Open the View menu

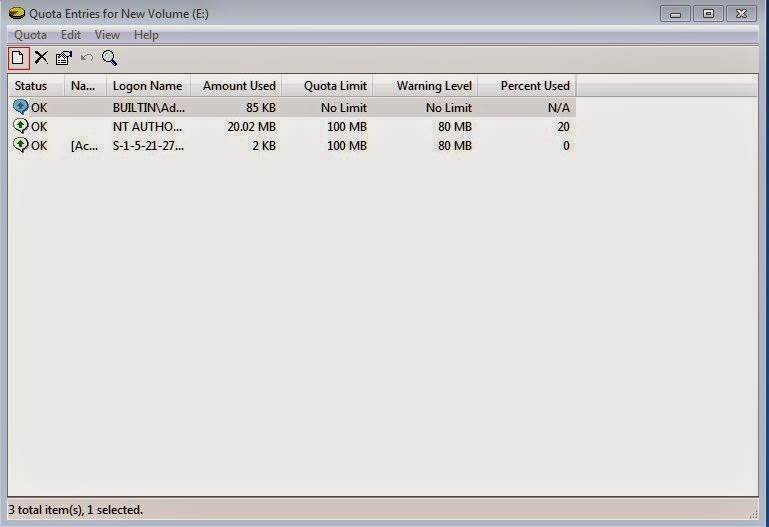point(107,35)
